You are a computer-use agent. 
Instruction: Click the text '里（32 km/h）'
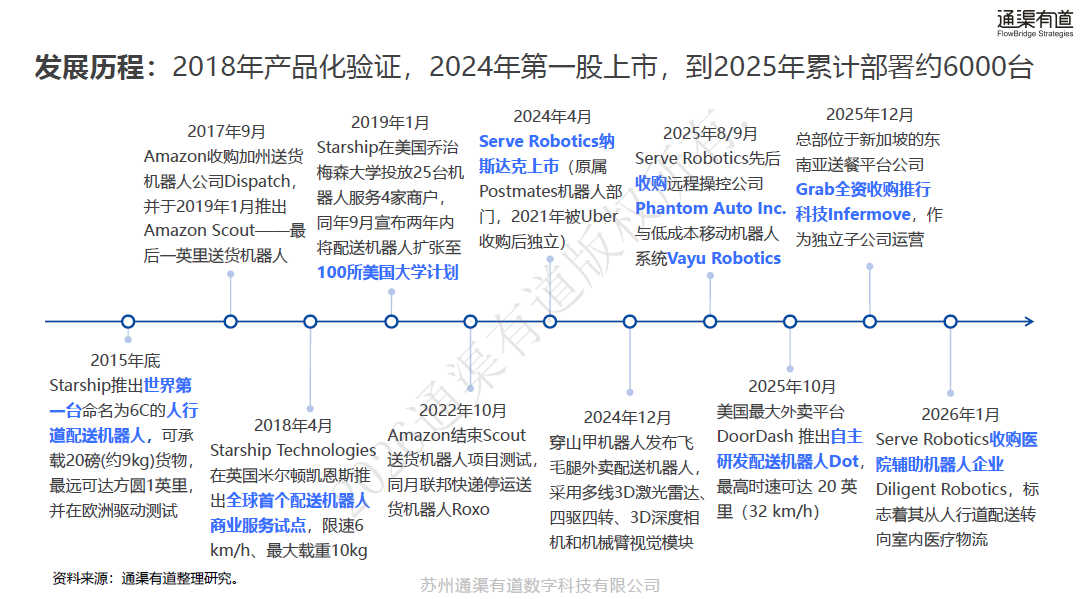(x=768, y=512)
